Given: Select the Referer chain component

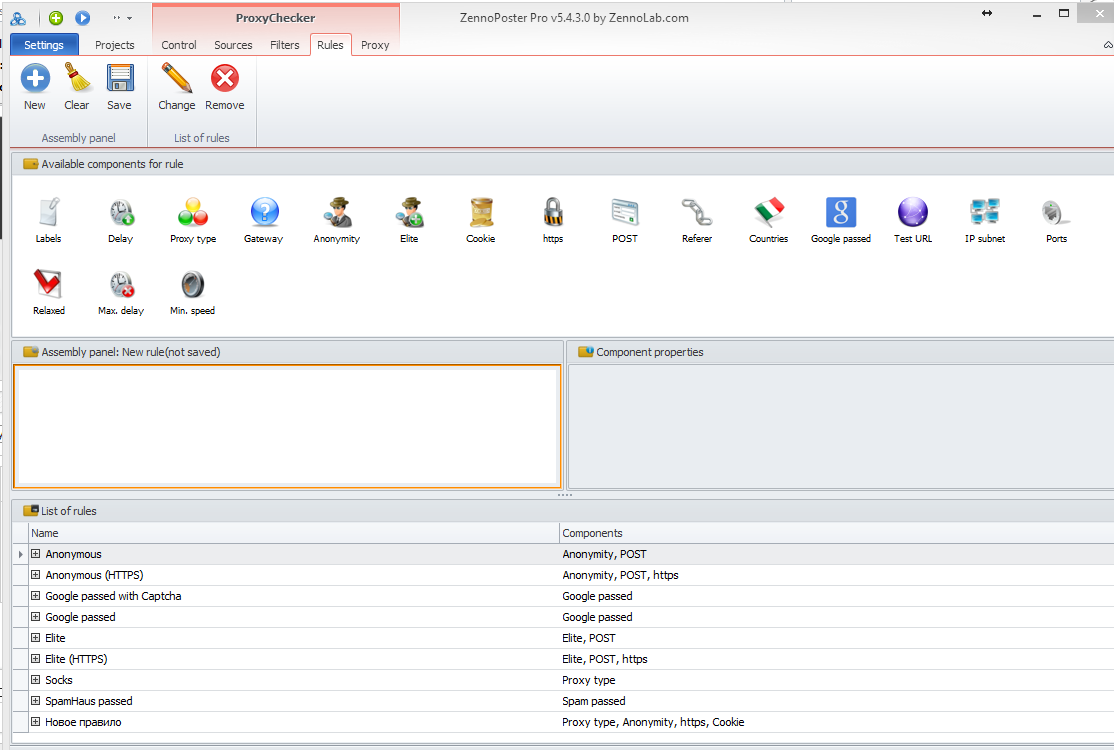Looking at the screenshot, I should click(697, 220).
